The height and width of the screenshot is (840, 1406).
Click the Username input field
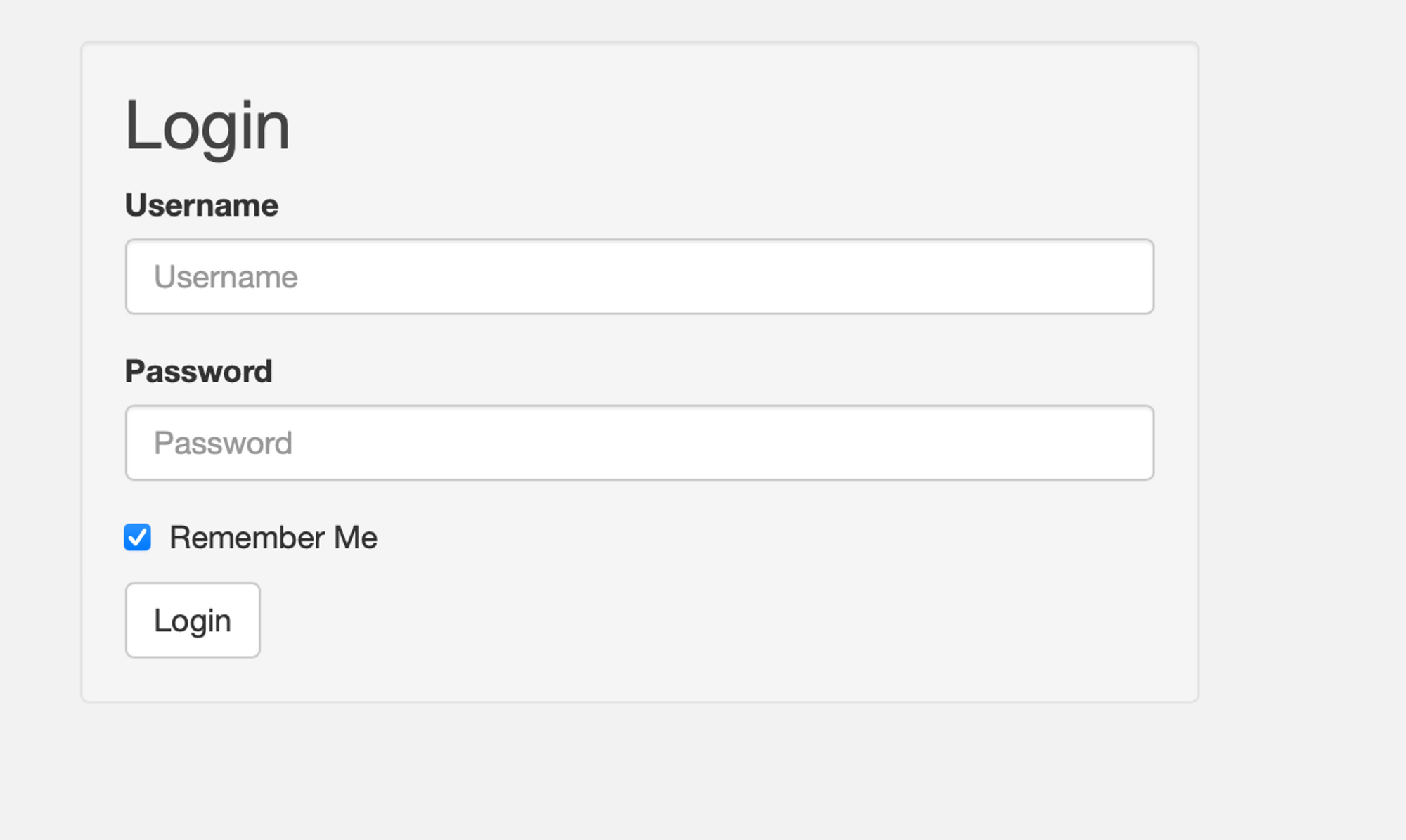[640, 276]
